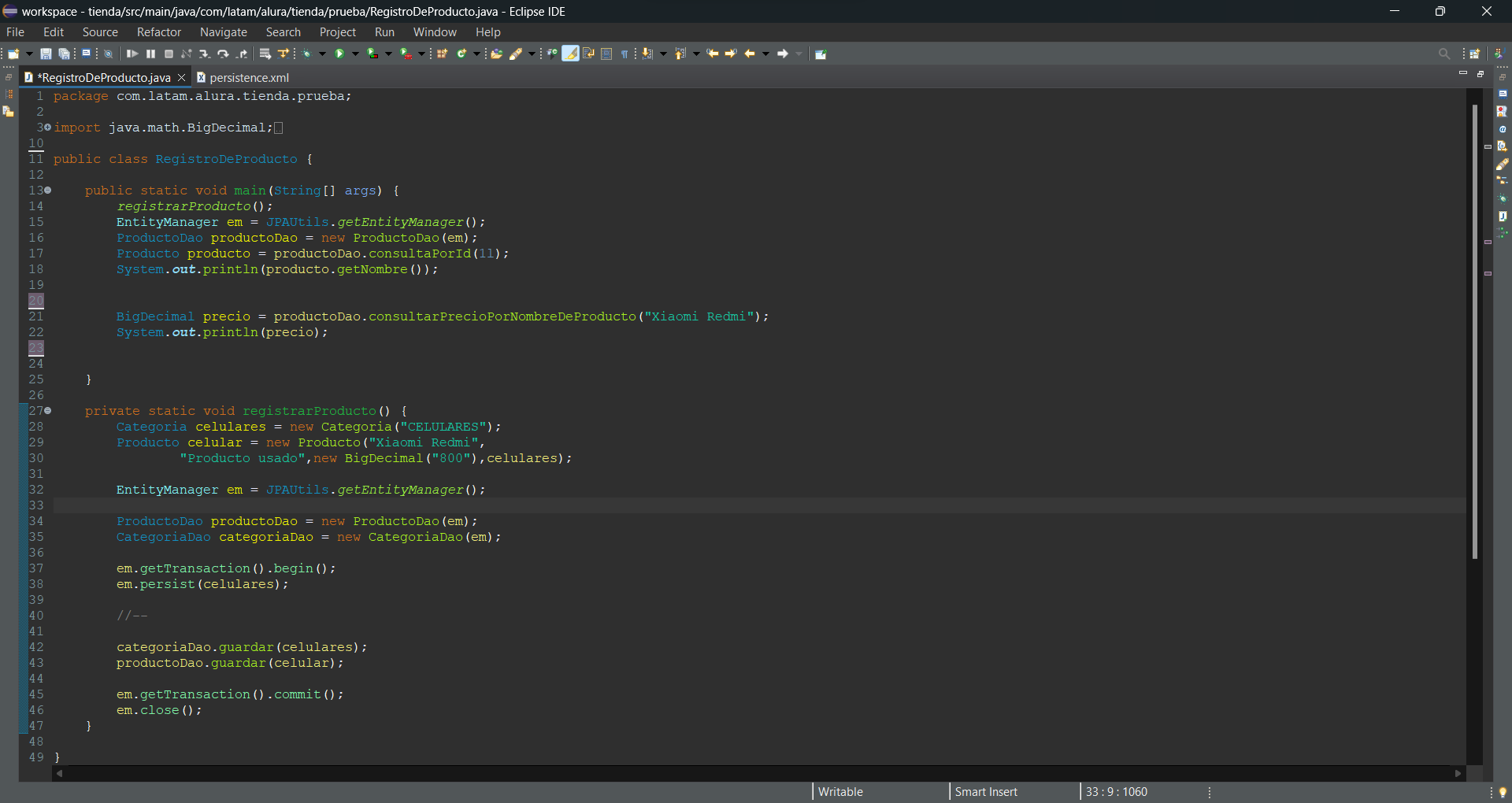1512x803 pixels.
Task: Expand the folded imports at line 3
Action: click(x=48, y=128)
